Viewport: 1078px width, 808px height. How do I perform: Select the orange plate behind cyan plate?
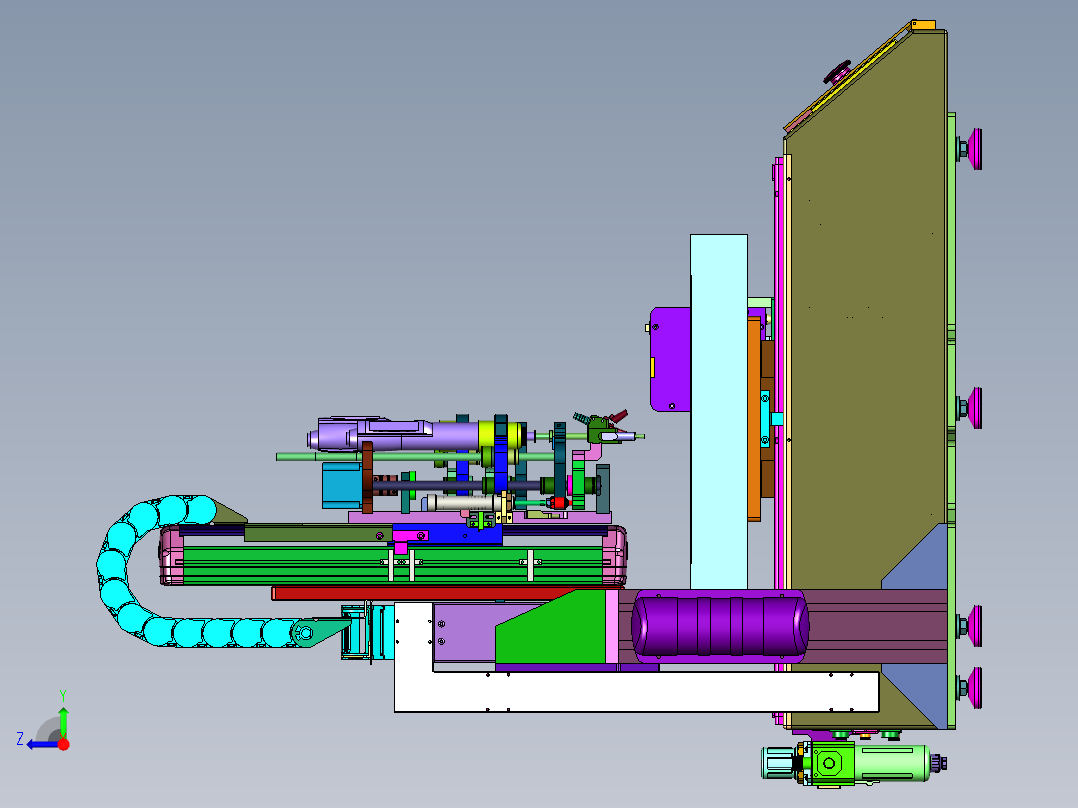click(754, 418)
